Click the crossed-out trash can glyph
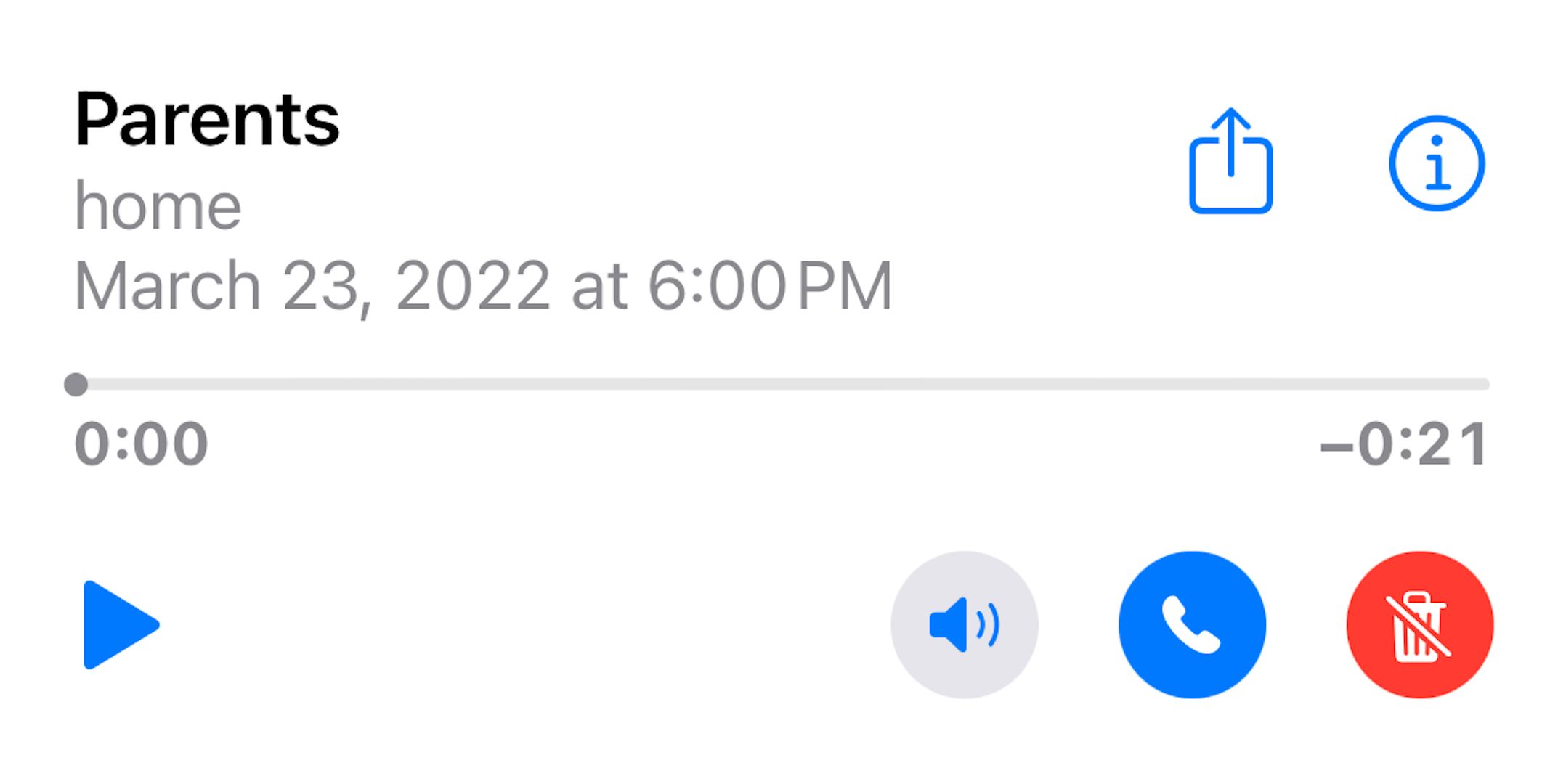Screen dimensions: 1558x784 [x=1419, y=626]
